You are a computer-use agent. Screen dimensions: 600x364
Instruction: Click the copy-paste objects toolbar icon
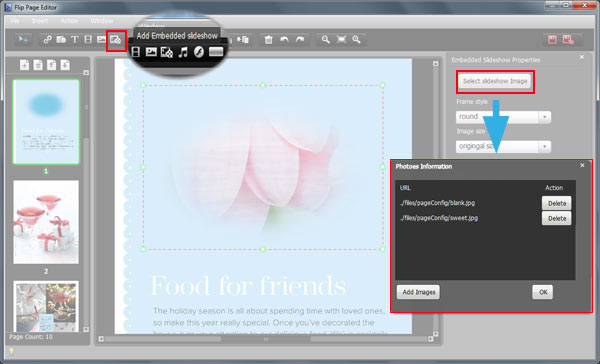pos(243,39)
